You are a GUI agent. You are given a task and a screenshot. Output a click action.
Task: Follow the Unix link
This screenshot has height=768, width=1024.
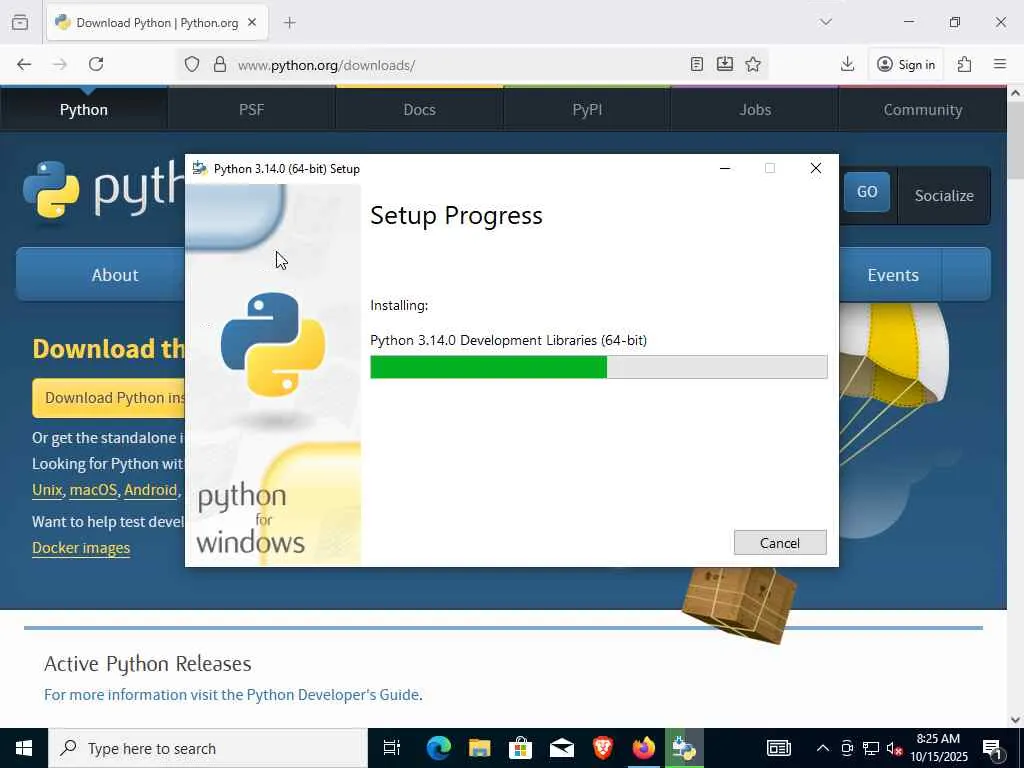[47, 490]
